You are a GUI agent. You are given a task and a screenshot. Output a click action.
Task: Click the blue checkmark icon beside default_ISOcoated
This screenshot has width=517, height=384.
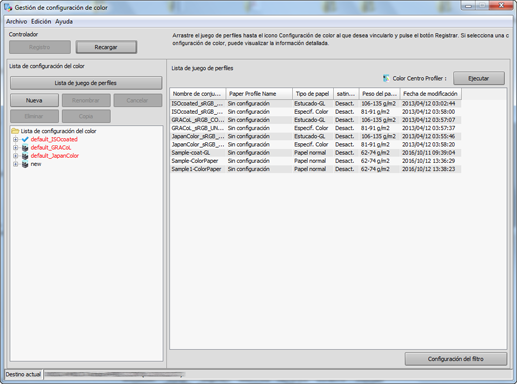[25, 139]
